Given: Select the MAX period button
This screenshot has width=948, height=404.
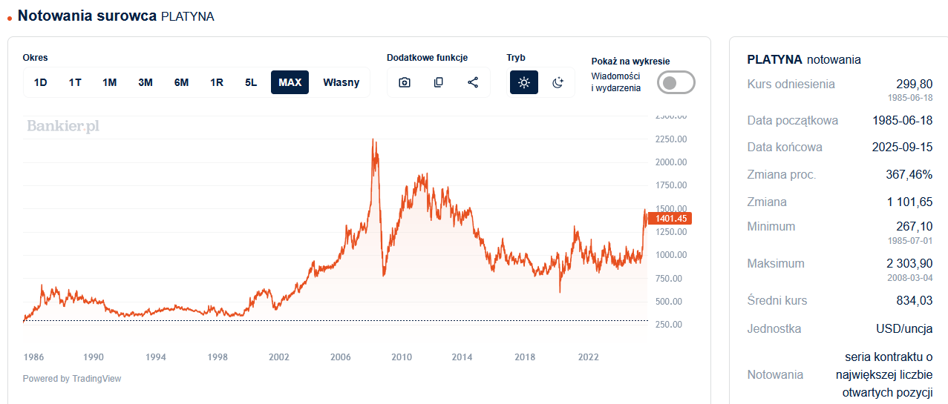Looking at the screenshot, I should 290,82.
